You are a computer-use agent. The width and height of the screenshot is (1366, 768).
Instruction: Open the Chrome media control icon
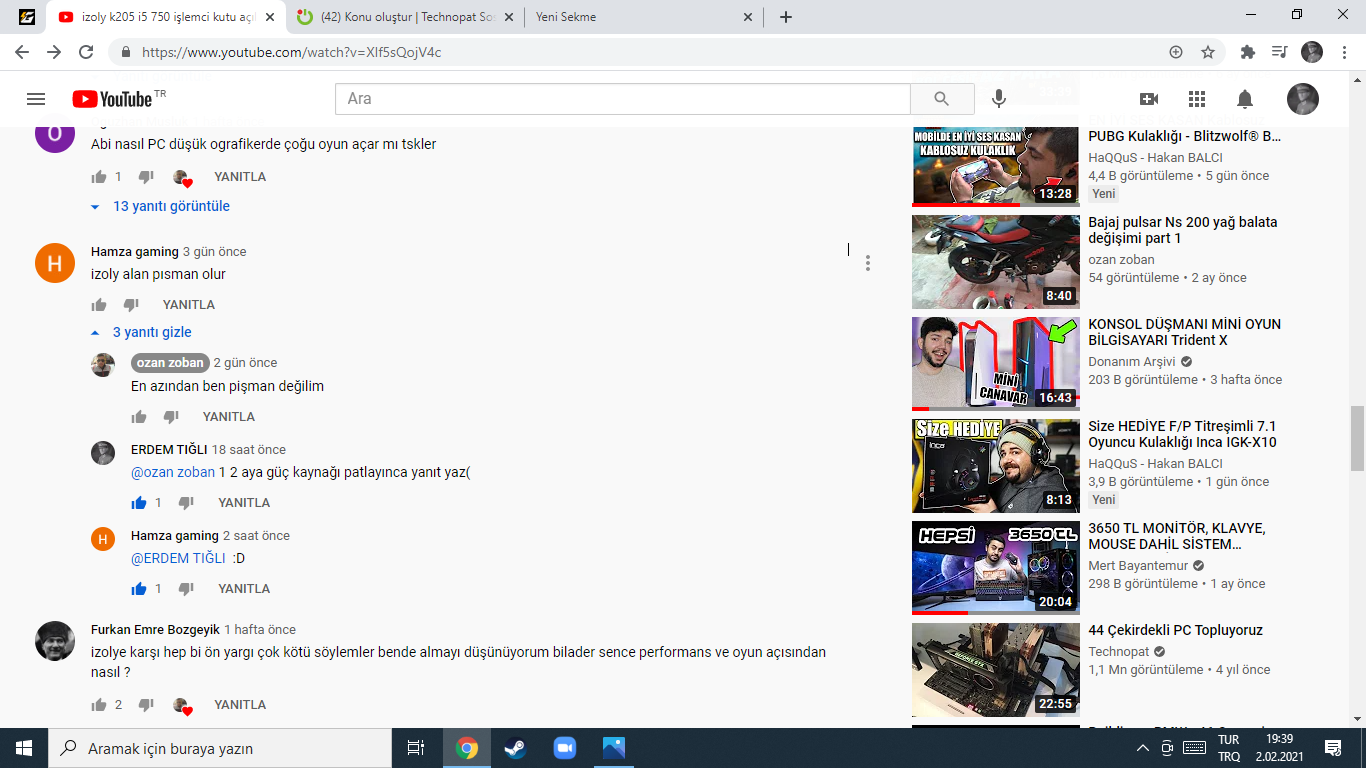coord(1279,52)
